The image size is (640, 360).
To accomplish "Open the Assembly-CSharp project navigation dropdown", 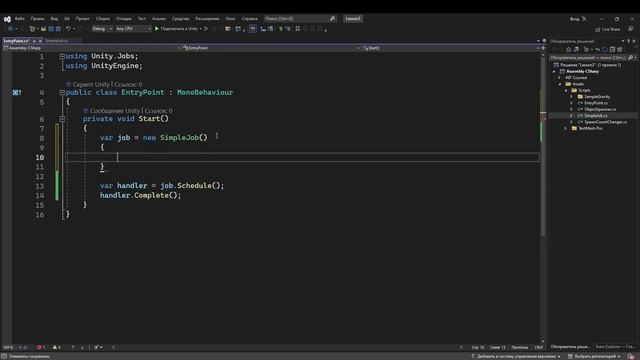I will [91, 48].
